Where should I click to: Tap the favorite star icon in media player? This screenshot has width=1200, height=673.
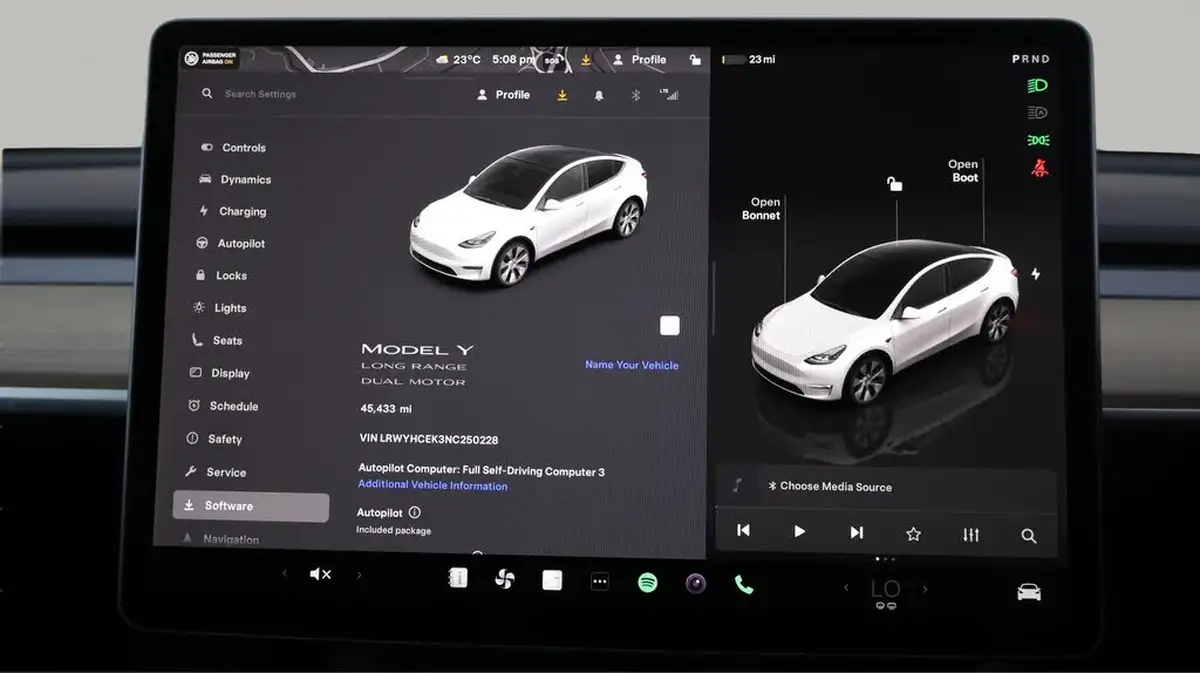pos(913,534)
